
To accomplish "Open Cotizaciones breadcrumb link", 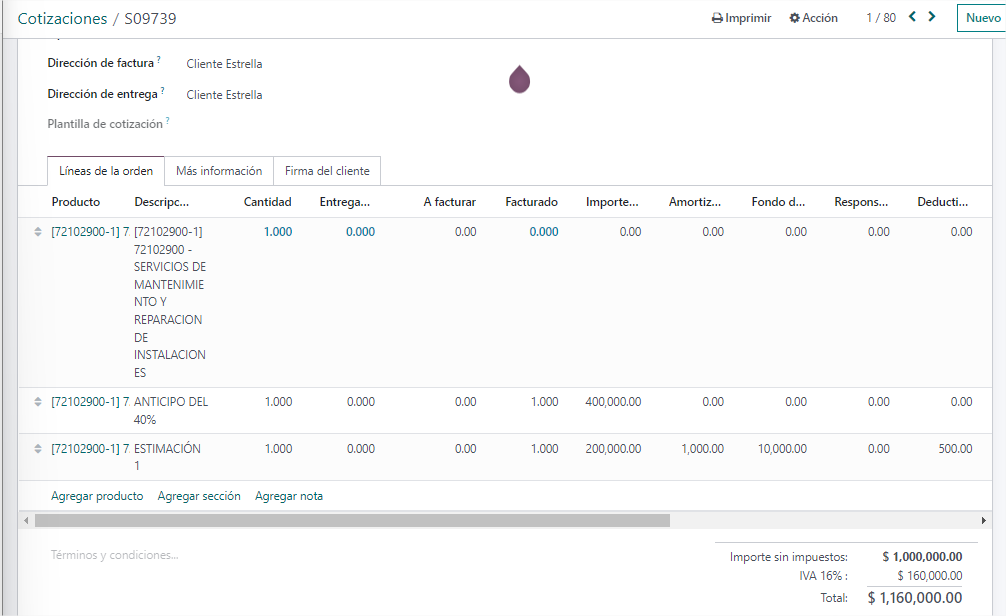I will coord(62,19).
